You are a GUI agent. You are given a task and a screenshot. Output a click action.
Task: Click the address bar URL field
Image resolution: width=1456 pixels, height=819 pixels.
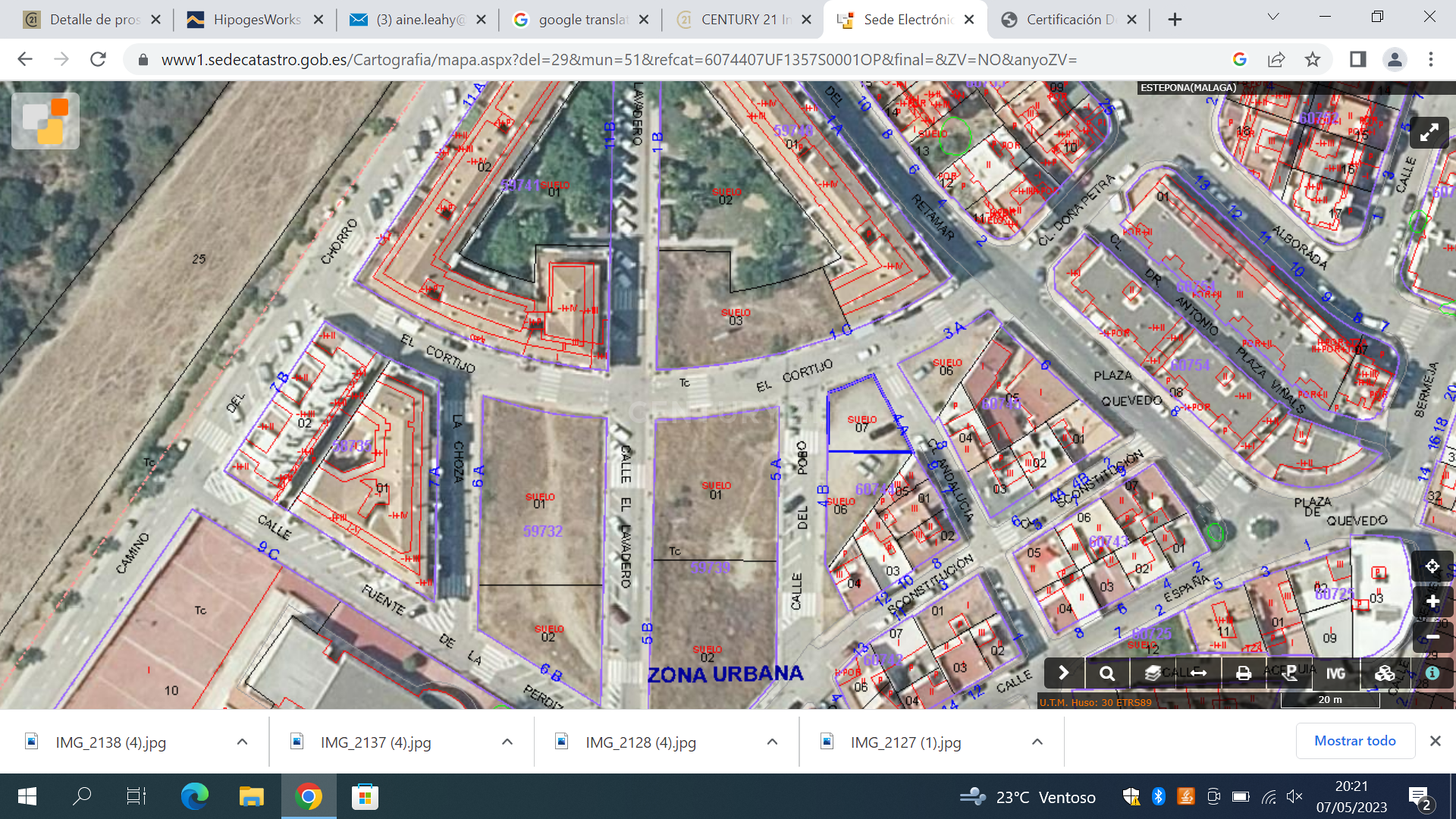coord(618,59)
